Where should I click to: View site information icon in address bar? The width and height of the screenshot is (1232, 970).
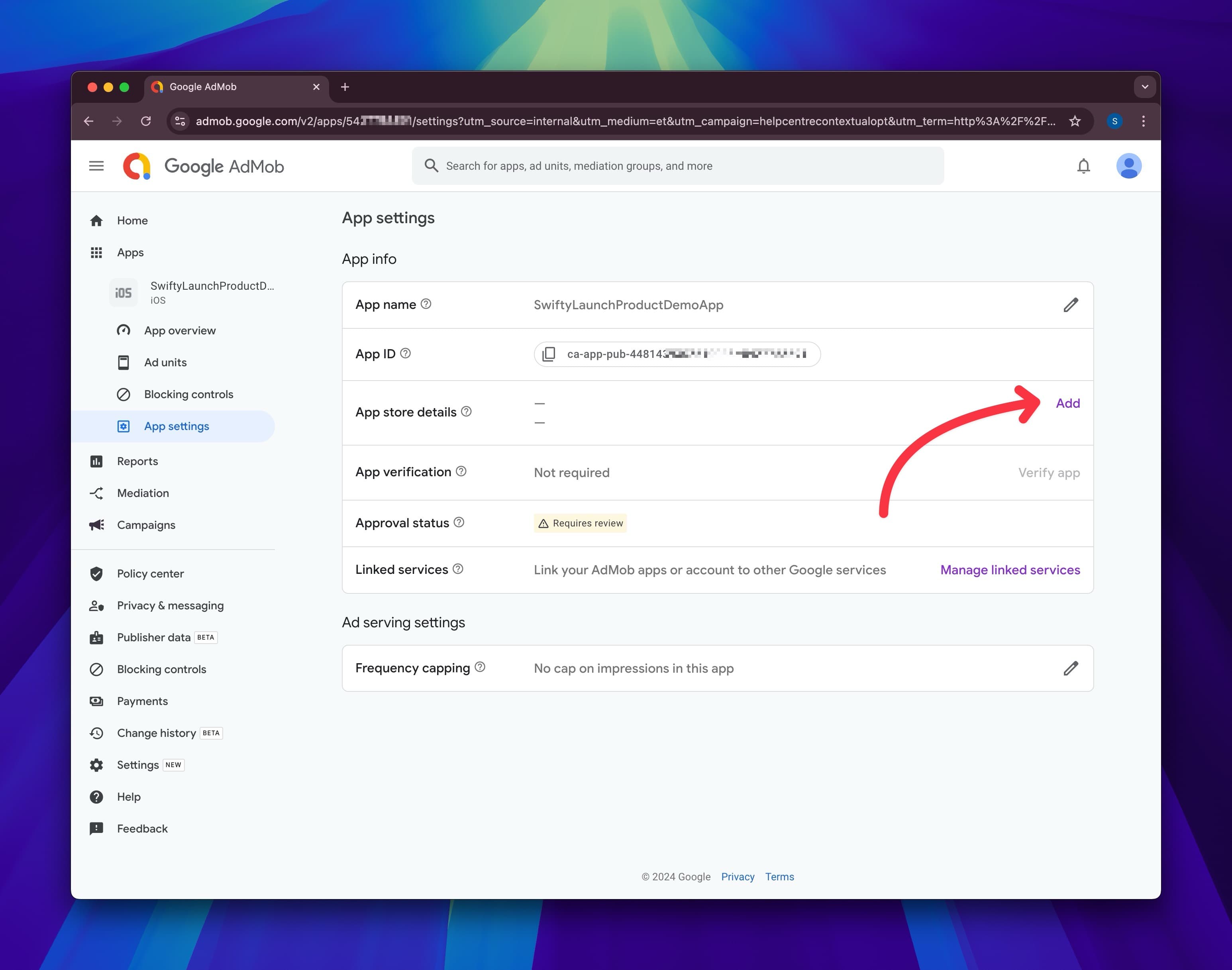(x=180, y=121)
